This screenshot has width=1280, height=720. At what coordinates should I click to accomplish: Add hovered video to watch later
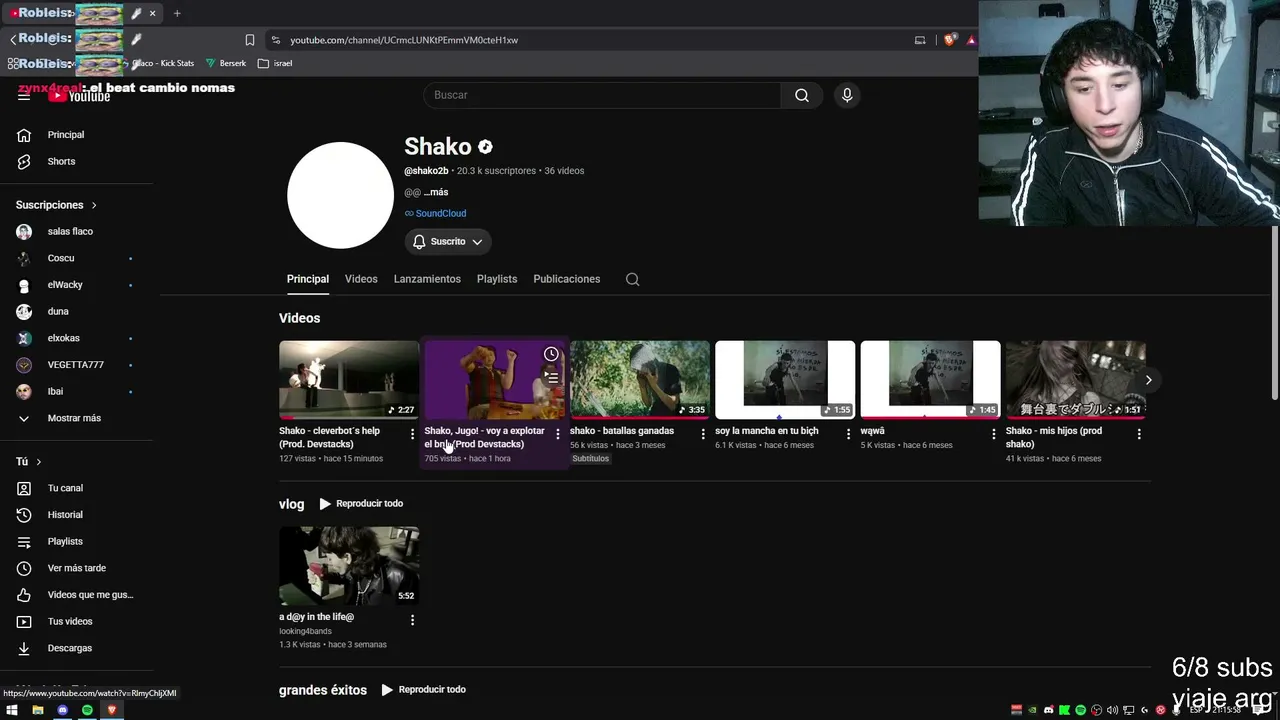point(551,354)
